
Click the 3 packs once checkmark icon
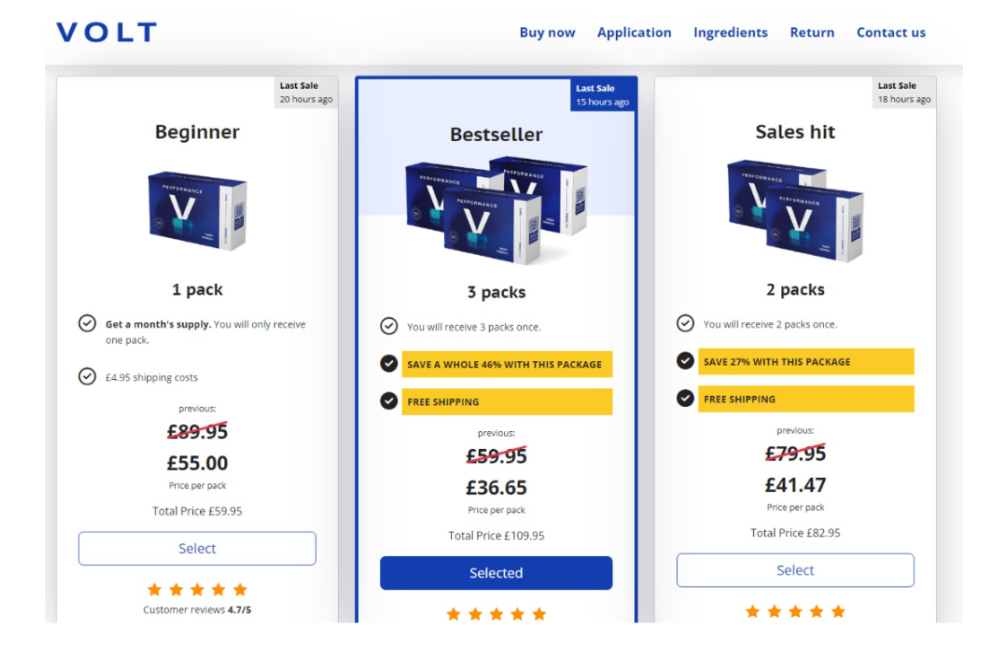point(389,326)
